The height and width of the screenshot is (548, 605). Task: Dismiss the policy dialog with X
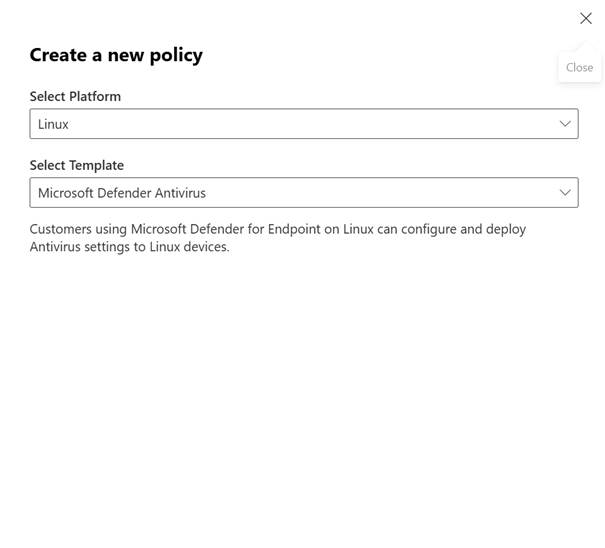click(x=586, y=18)
